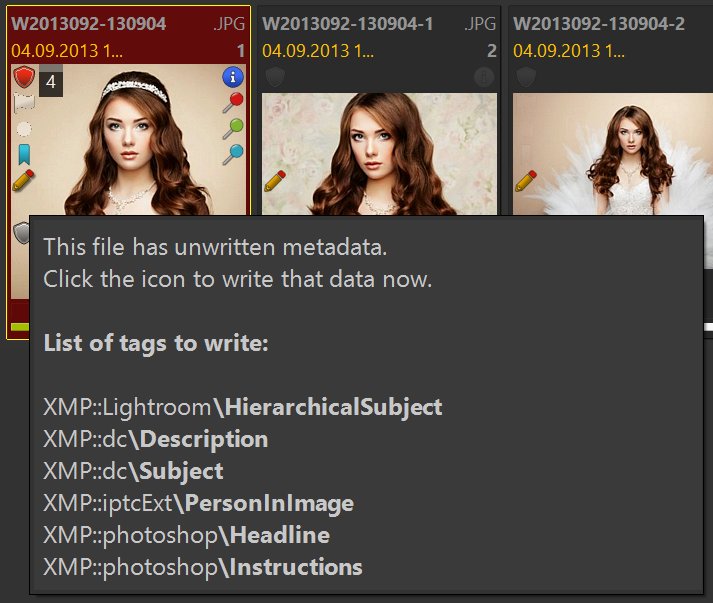Click 'This file has unwritten metadata.' text

pyautogui.click(x=215, y=247)
